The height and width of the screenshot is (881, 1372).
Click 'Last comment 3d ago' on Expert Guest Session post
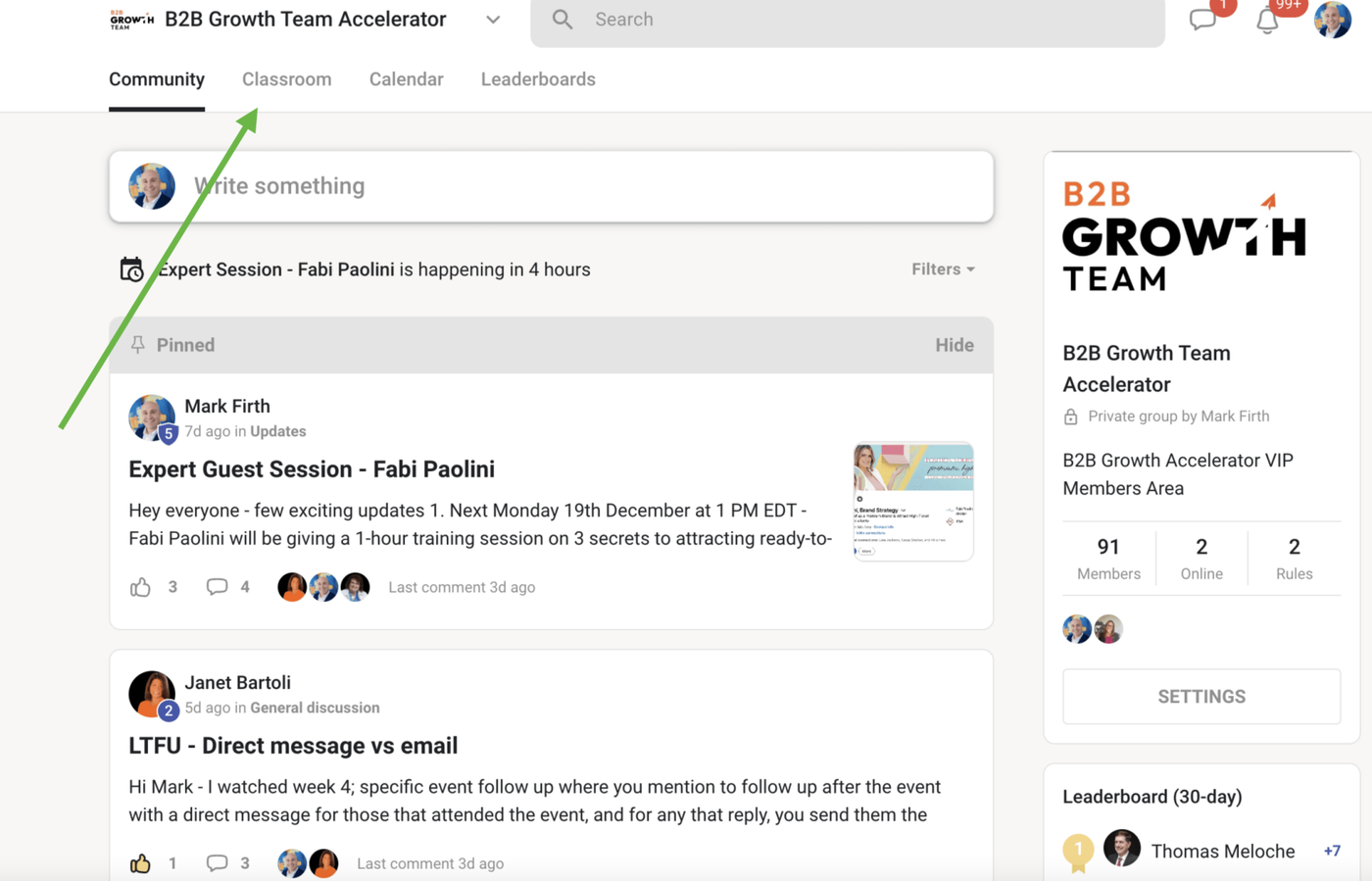click(x=462, y=587)
